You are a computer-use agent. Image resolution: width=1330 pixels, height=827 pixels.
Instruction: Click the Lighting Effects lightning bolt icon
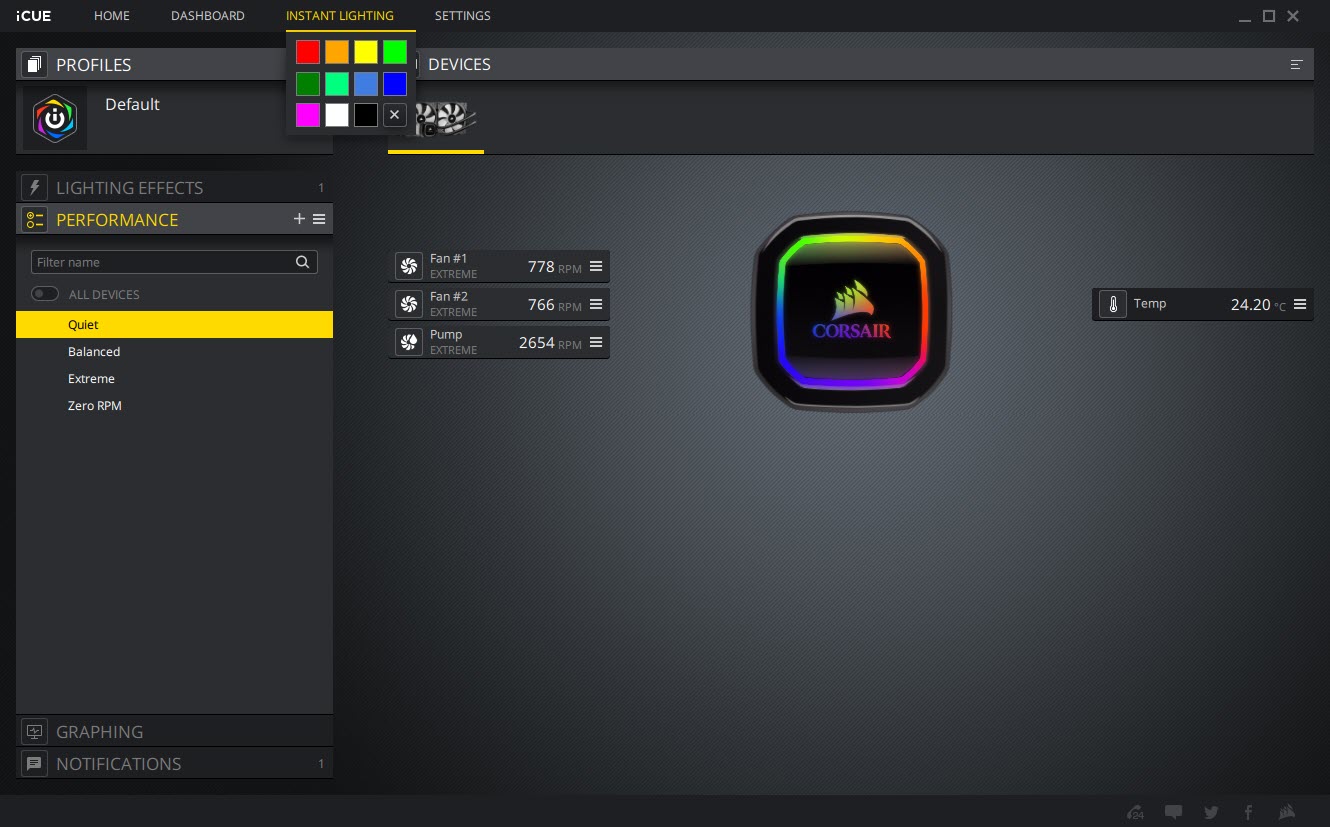tap(34, 188)
